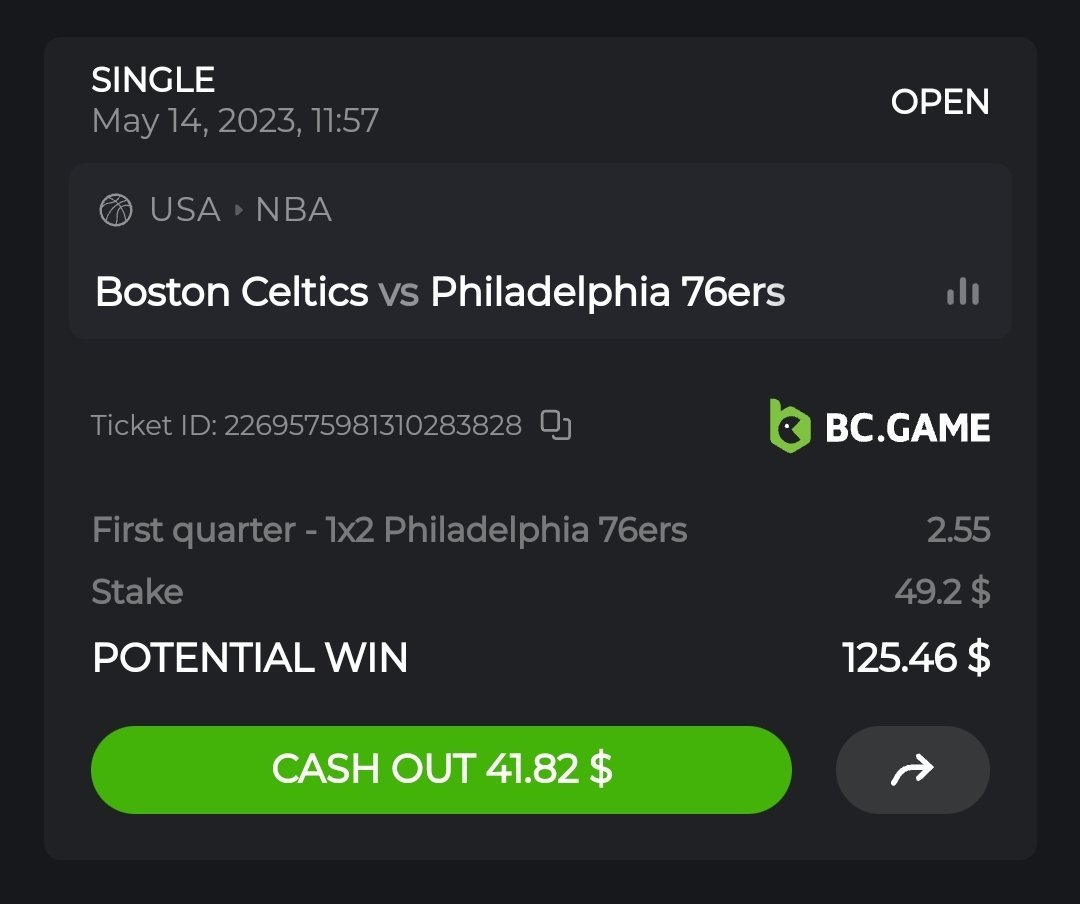The image size is (1080, 904).
Task: Click the 2.55 odds value
Action: [x=958, y=530]
